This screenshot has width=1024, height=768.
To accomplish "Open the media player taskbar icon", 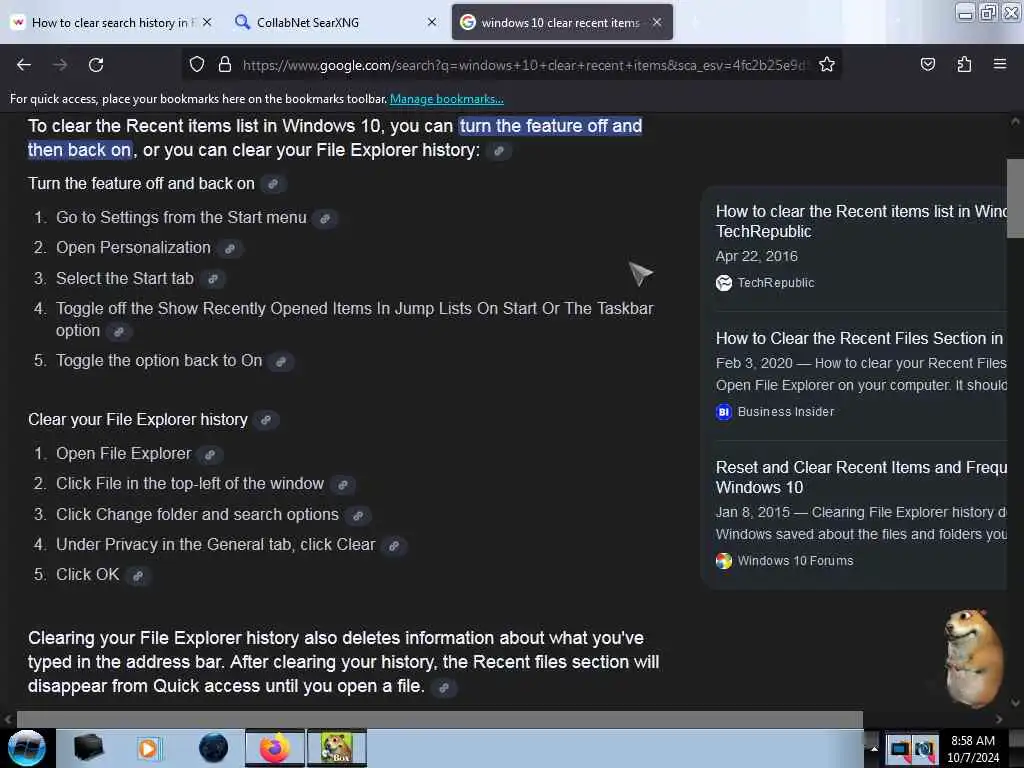I will click(x=149, y=748).
